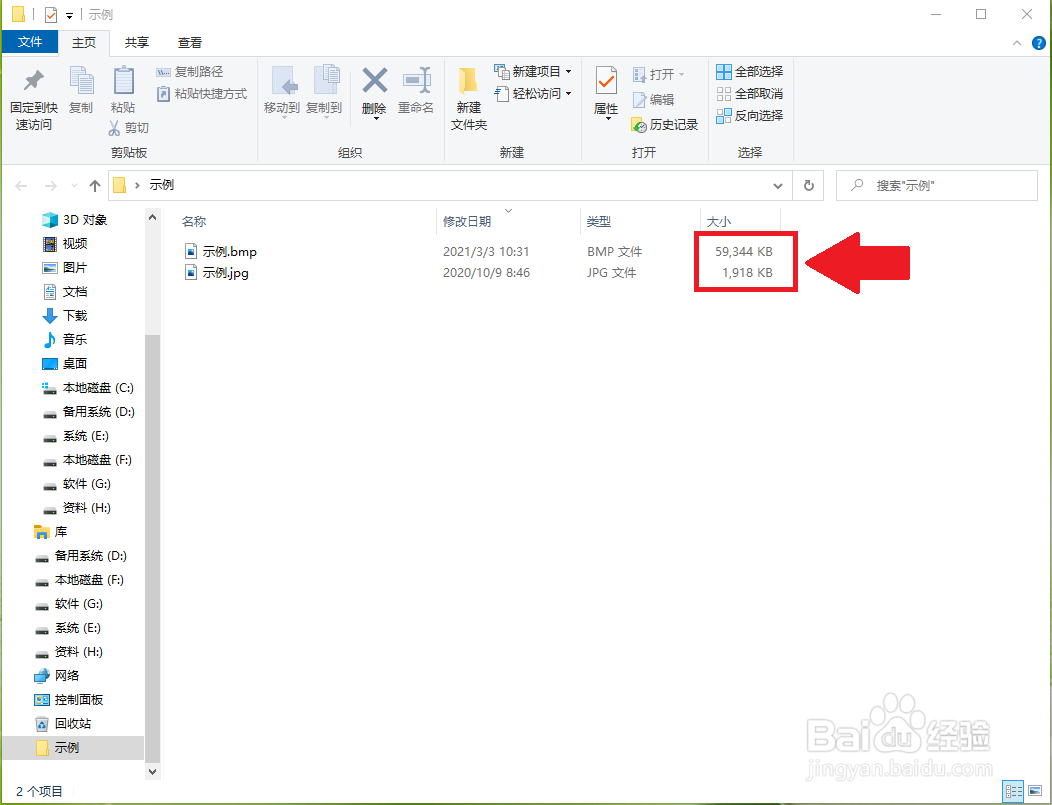Viewport: 1052px width, 805px height.
Task: Select the file 示例.bmp
Action: [x=229, y=252]
